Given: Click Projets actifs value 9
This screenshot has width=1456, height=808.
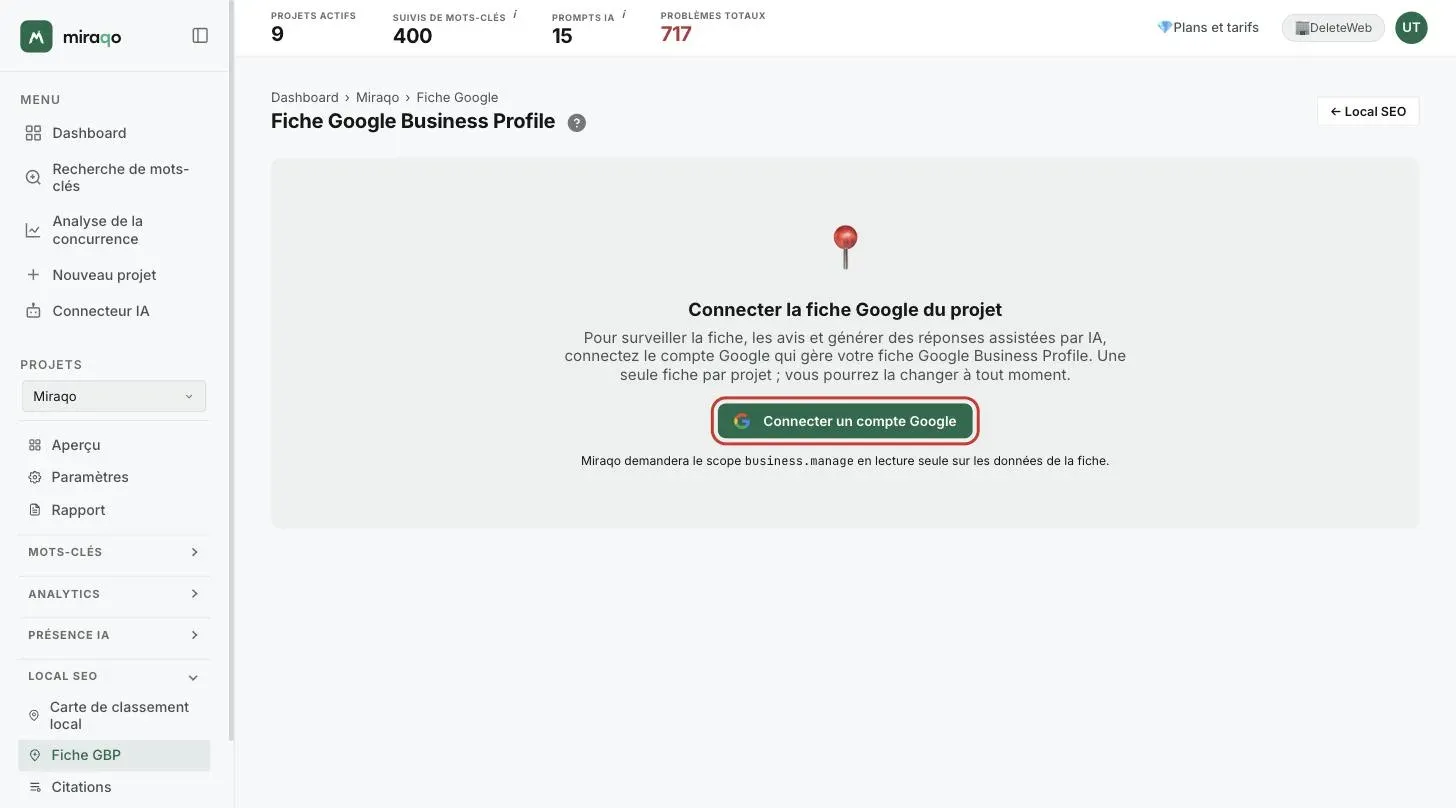Looking at the screenshot, I should [277, 34].
